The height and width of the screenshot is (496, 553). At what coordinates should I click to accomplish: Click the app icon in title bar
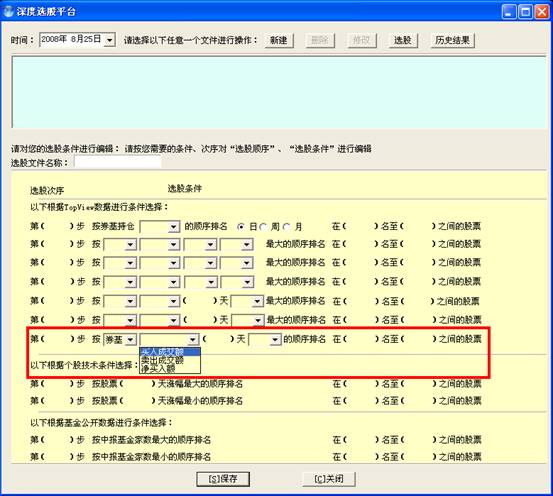pyautogui.click(x=8, y=11)
